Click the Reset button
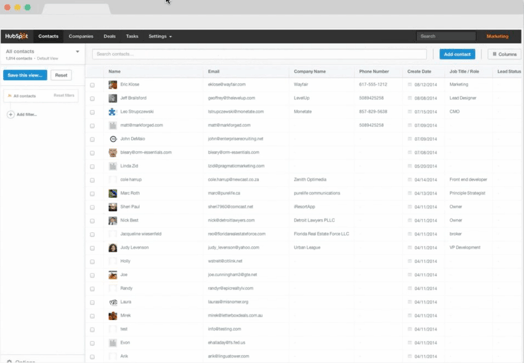524x363 pixels. click(61, 75)
